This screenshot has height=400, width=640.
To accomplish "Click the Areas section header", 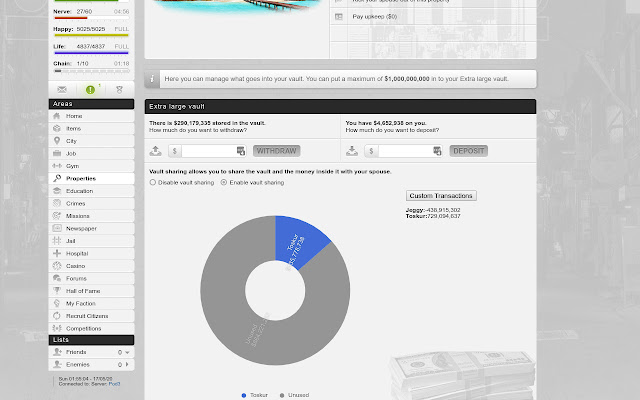I will tap(91, 104).
